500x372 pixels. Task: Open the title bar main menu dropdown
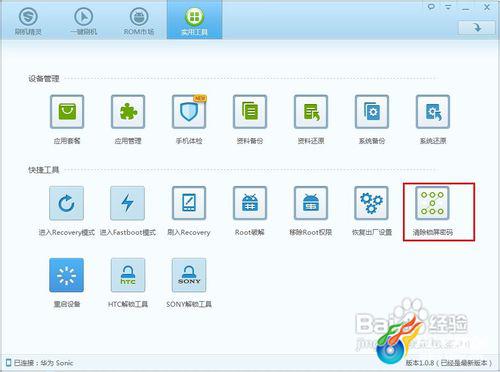coord(448,7)
